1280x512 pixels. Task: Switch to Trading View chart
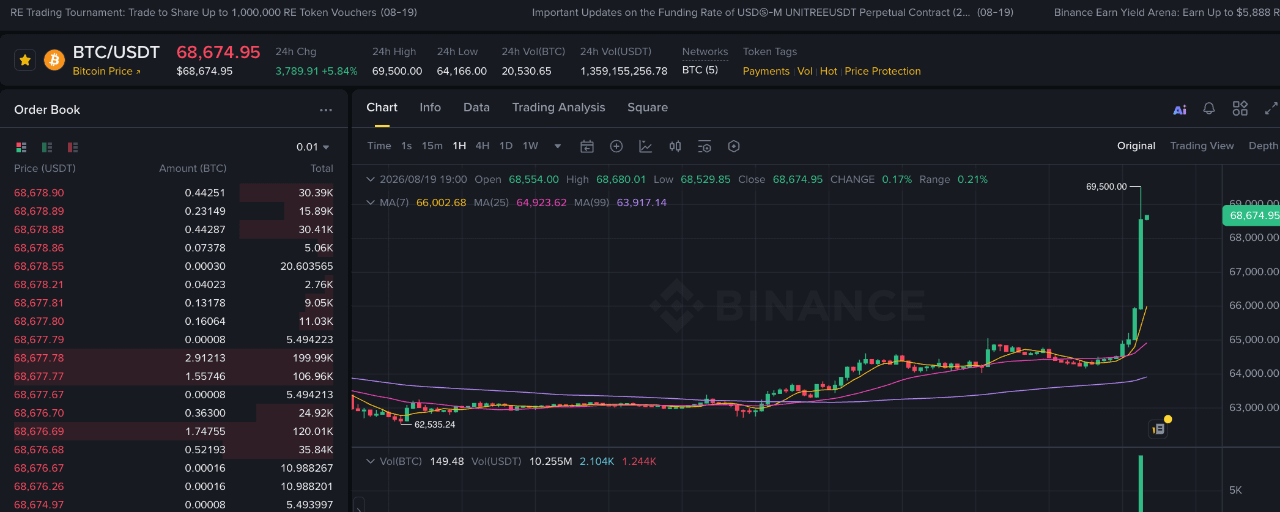[1202, 146]
